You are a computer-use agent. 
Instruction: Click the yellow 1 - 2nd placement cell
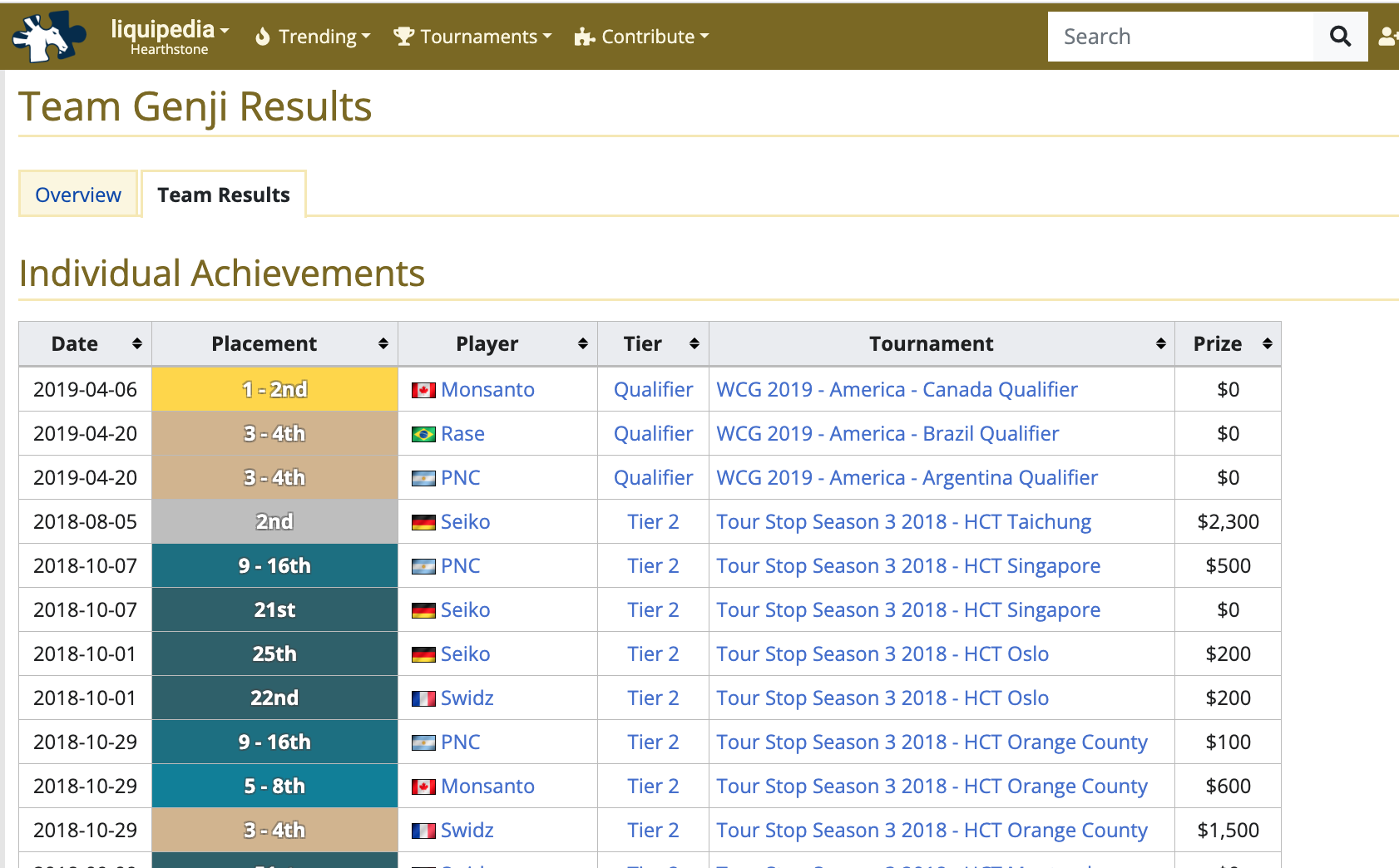click(274, 389)
